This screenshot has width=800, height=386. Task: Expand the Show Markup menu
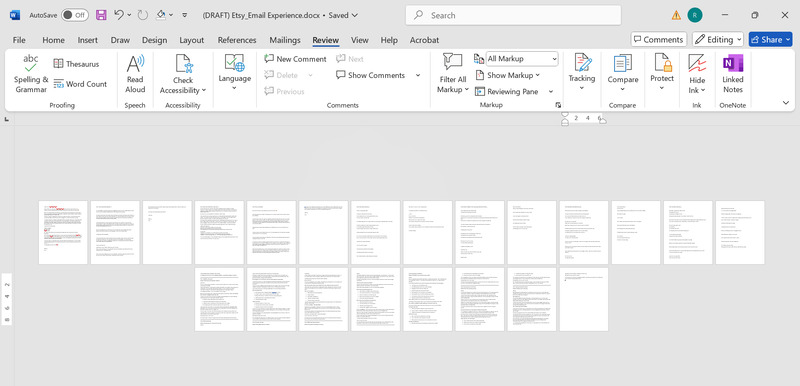coord(507,75)
